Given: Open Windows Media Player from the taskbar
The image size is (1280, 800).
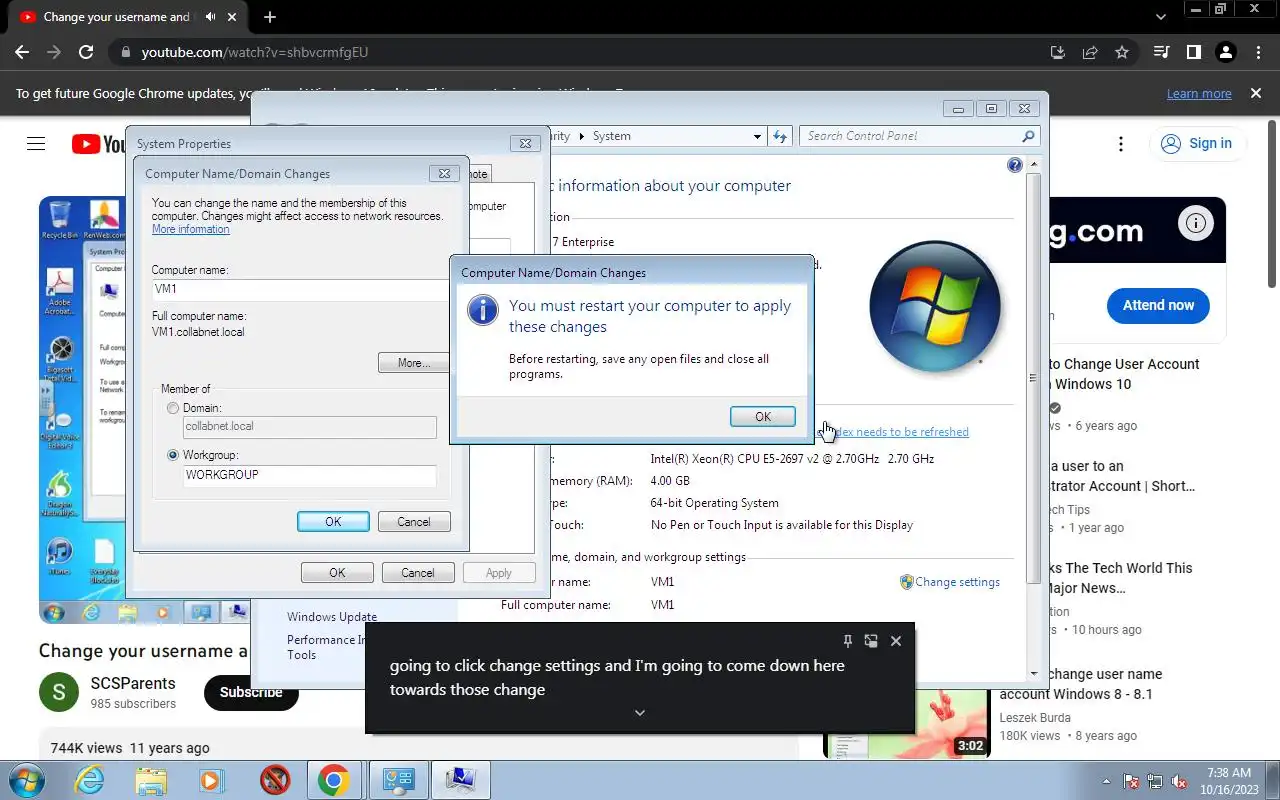Looking at the screenshot, I should (212, 780).
